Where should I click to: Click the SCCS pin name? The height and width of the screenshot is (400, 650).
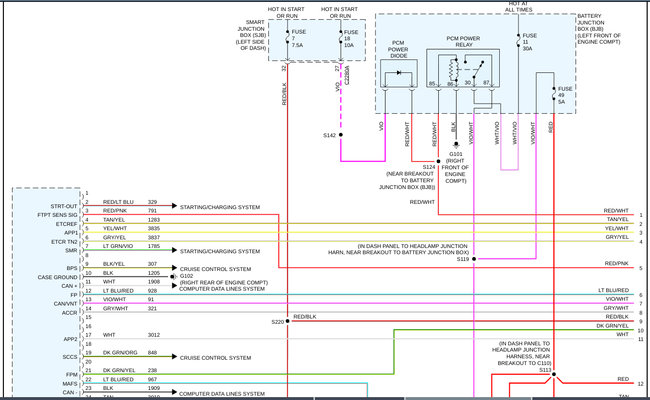[70, 357]
